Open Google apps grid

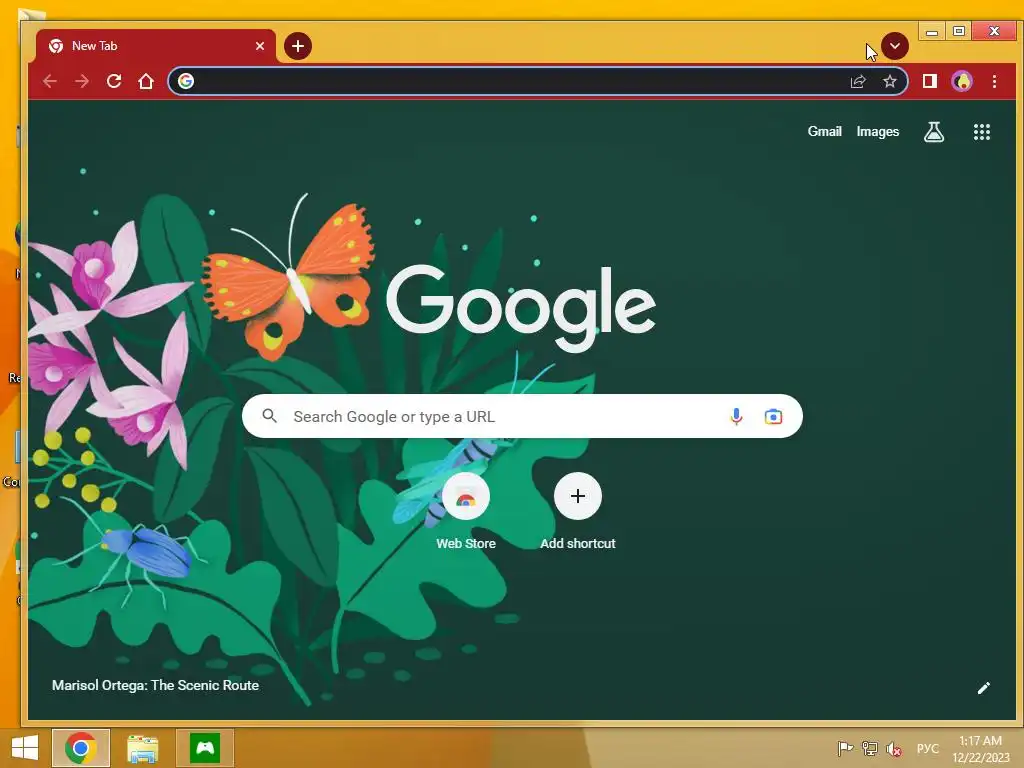[982, 132]
